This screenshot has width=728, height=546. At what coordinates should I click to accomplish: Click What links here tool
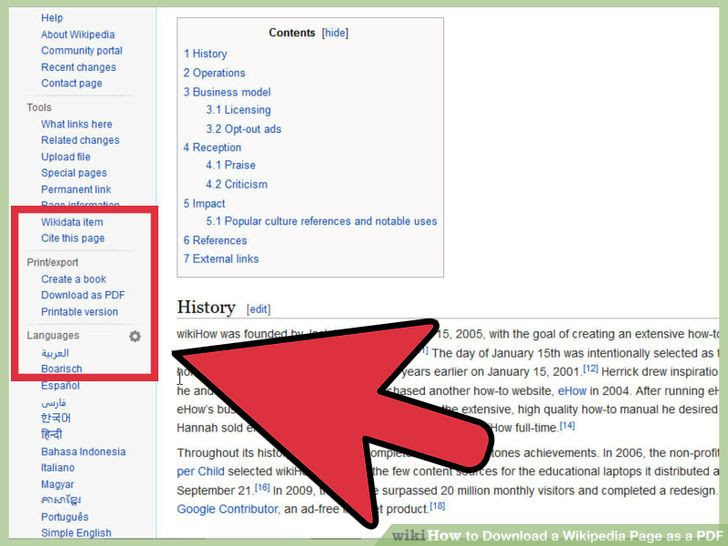click(x=77, y=124)
